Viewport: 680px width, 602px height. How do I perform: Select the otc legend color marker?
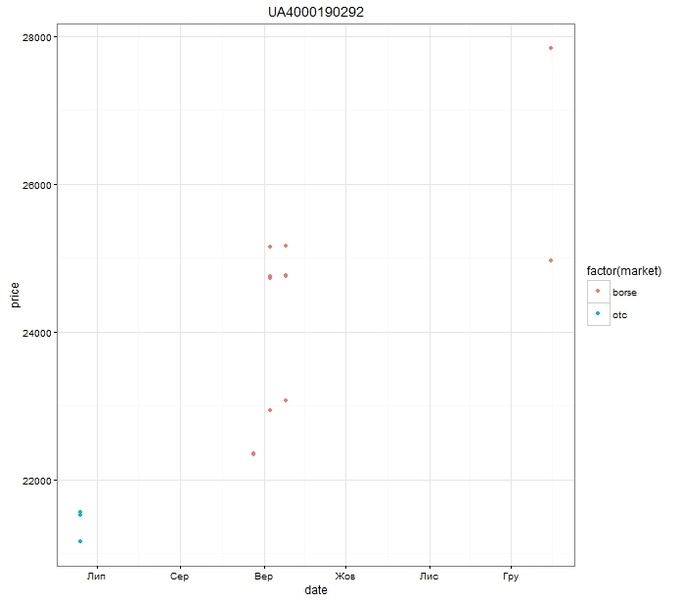coord(598,314)
